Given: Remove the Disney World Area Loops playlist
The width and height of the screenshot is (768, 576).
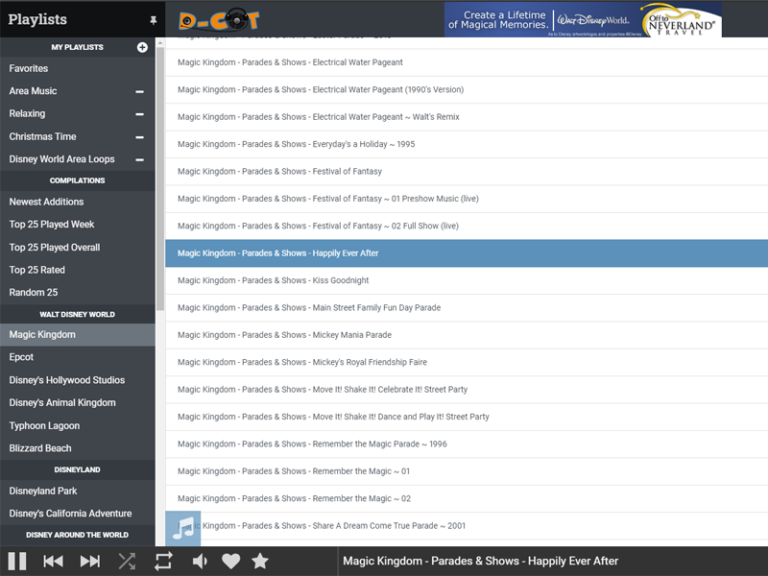Looking at the screenshot, I should [140, 160].
